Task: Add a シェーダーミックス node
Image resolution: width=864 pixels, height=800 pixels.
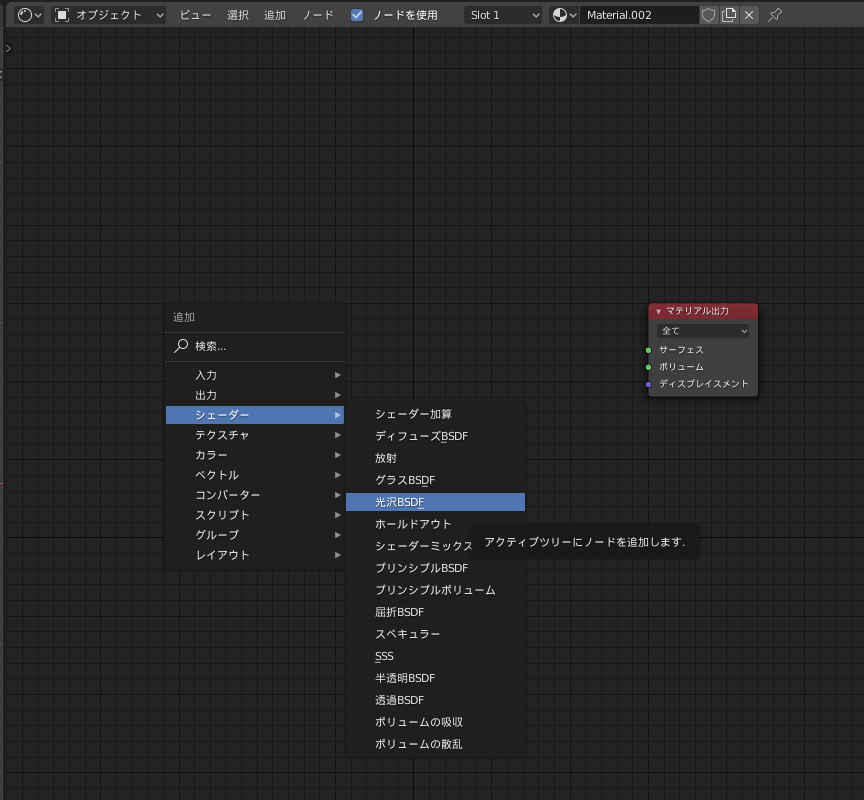Action: (424, 546)
